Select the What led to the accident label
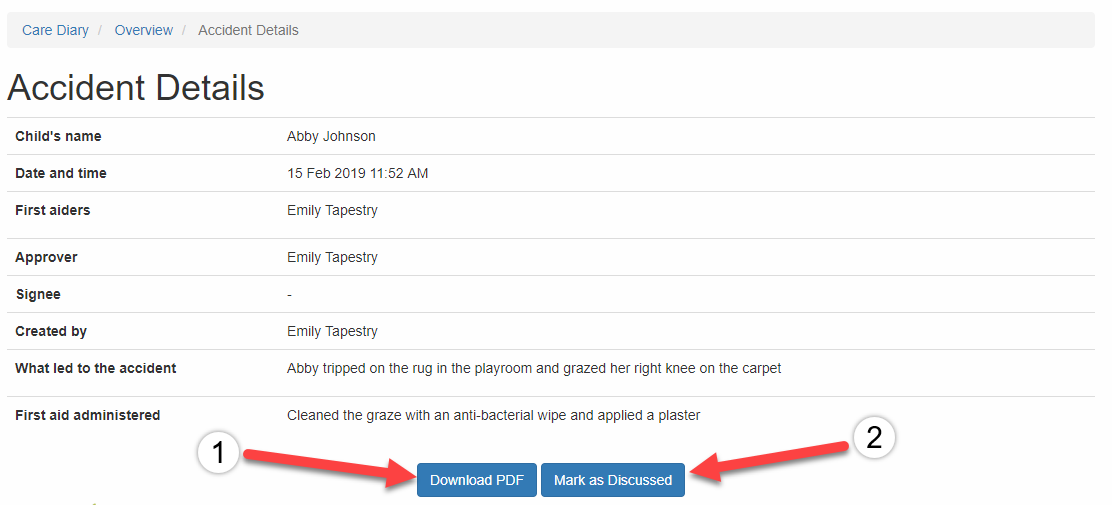 [96, 368]
